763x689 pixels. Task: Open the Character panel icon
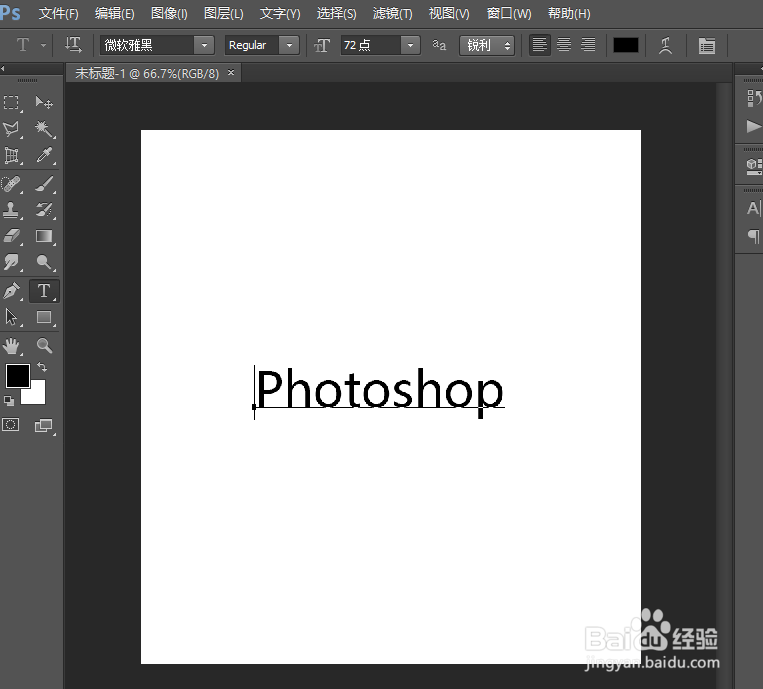[754, 208]
